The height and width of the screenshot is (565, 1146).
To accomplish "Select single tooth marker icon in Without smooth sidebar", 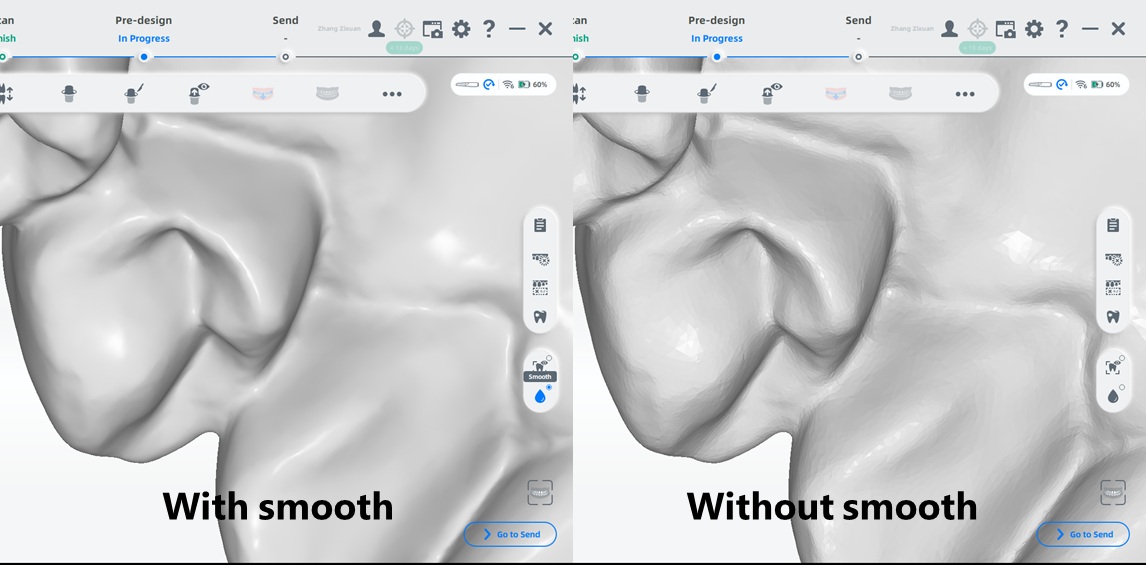I will click(x=1113, y=316).
